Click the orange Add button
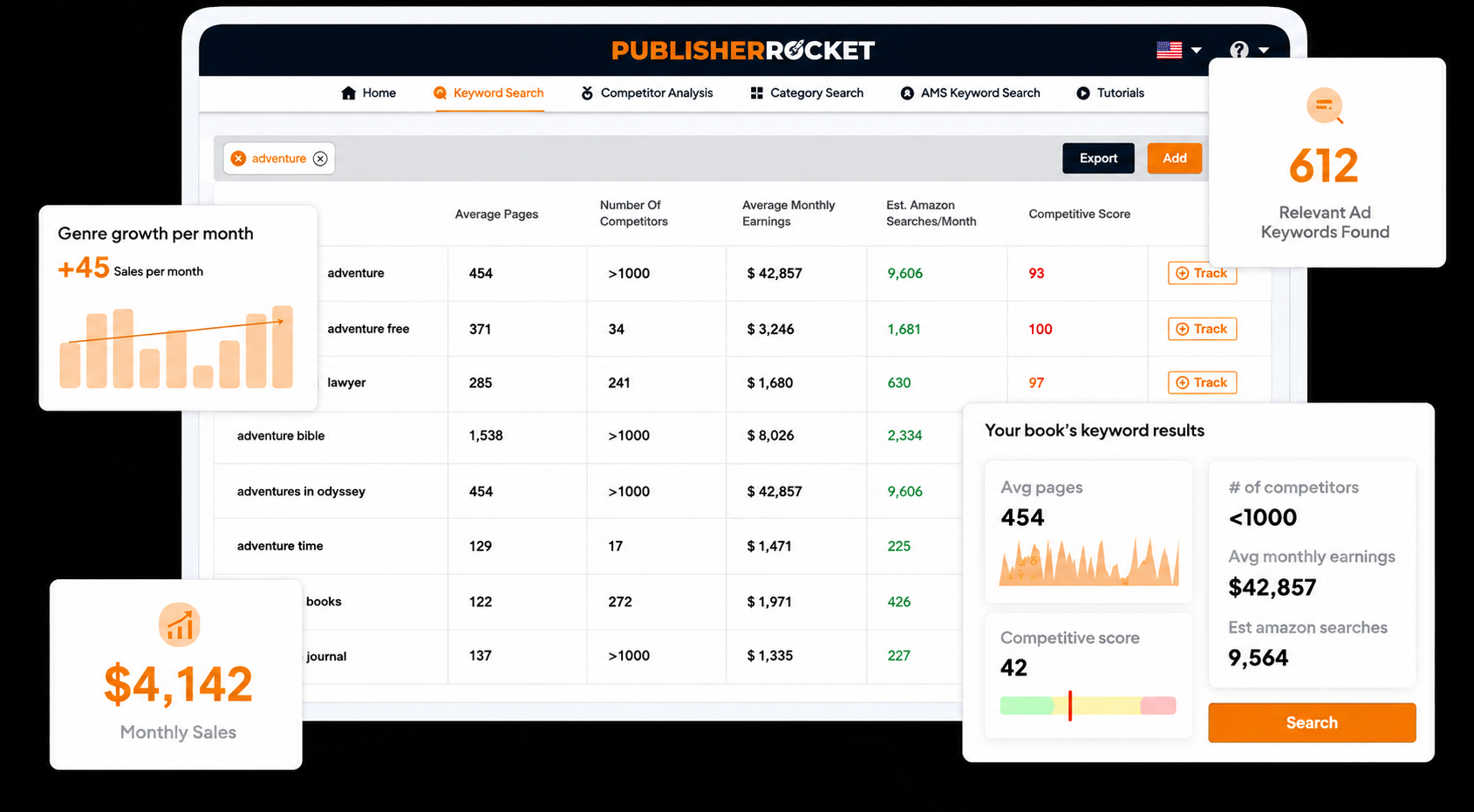1474x812 pixels. point(1175,159)
